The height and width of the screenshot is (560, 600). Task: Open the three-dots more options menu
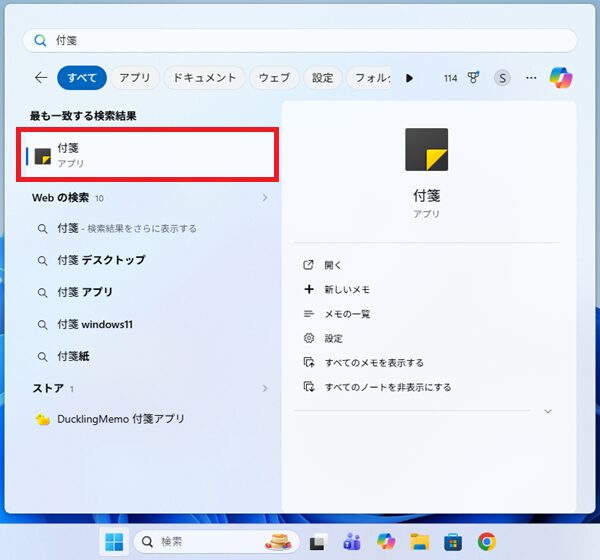(x=531, y=78)
